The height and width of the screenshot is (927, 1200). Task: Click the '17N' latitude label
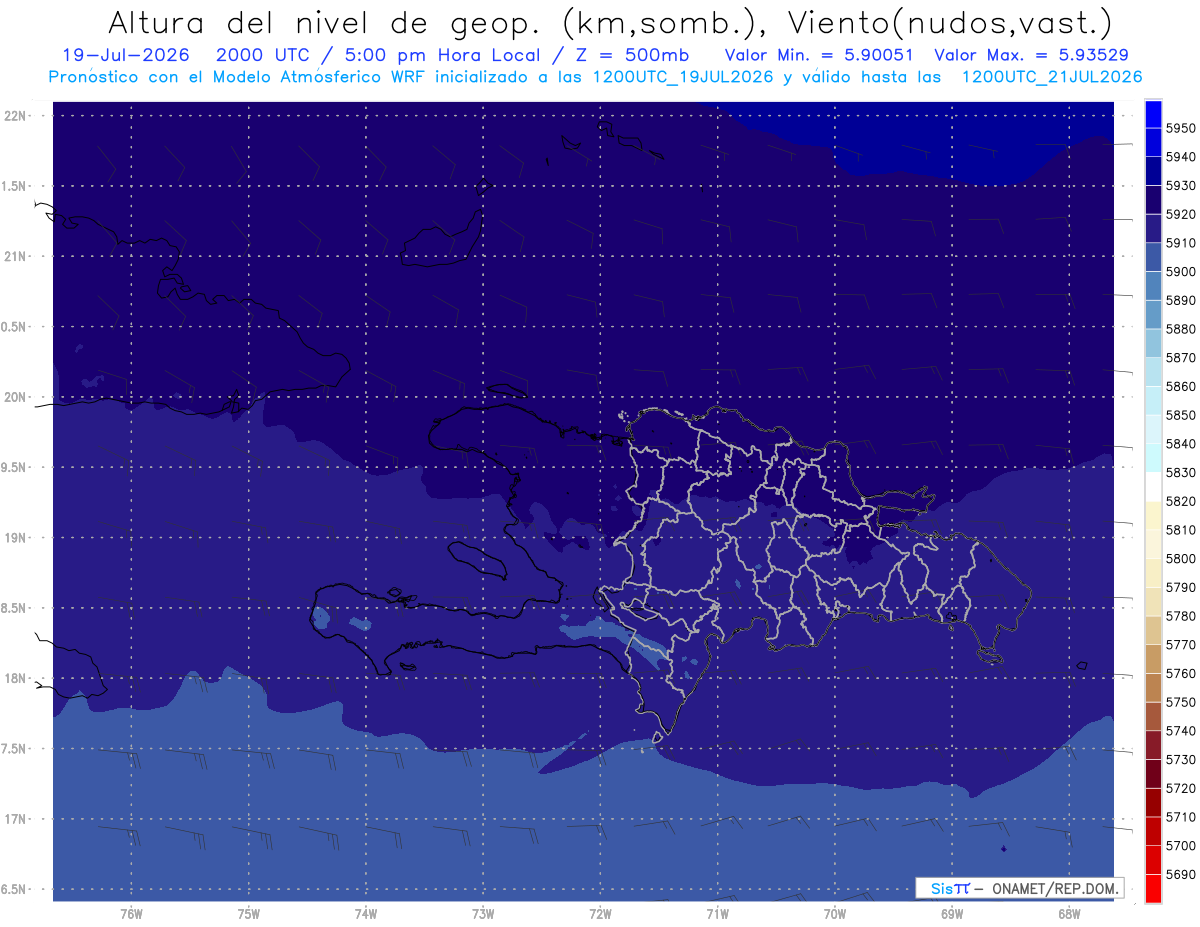pyautogui.click(x=13, y=819)
